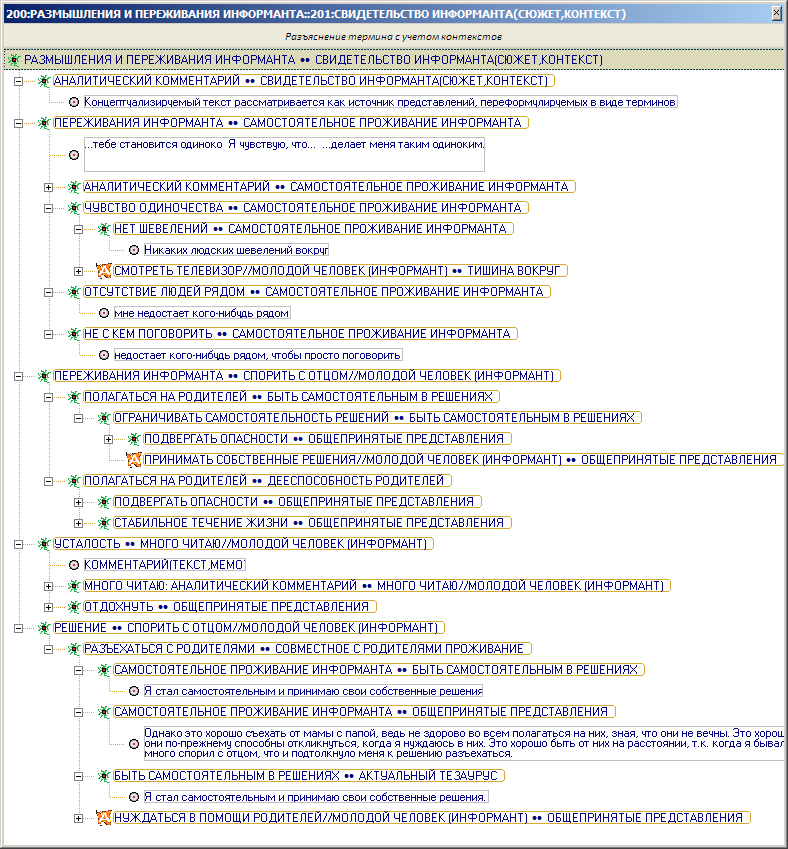
Task: Select САМОСТОЯТЕЛЬНОЕ ПРОЖИВАНИЕ ИНФОРМАНТА •• ОБЩЕПРИНЯТЫЕ ПРЕДСТАВЛЕНИЯ label
Action: coord(364,712)
